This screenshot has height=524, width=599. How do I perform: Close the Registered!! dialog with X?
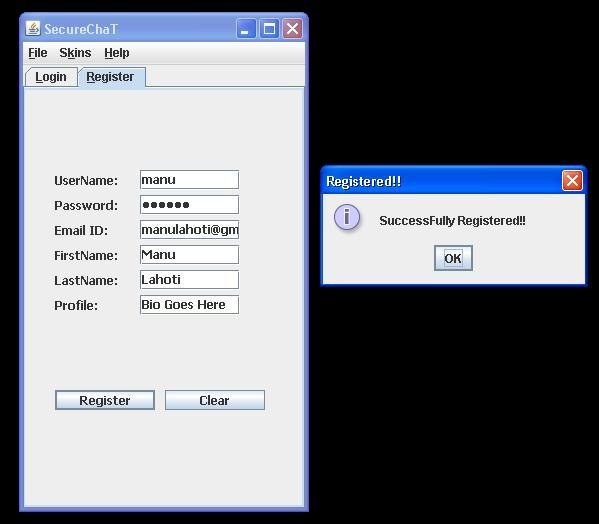tap(572, 181)
